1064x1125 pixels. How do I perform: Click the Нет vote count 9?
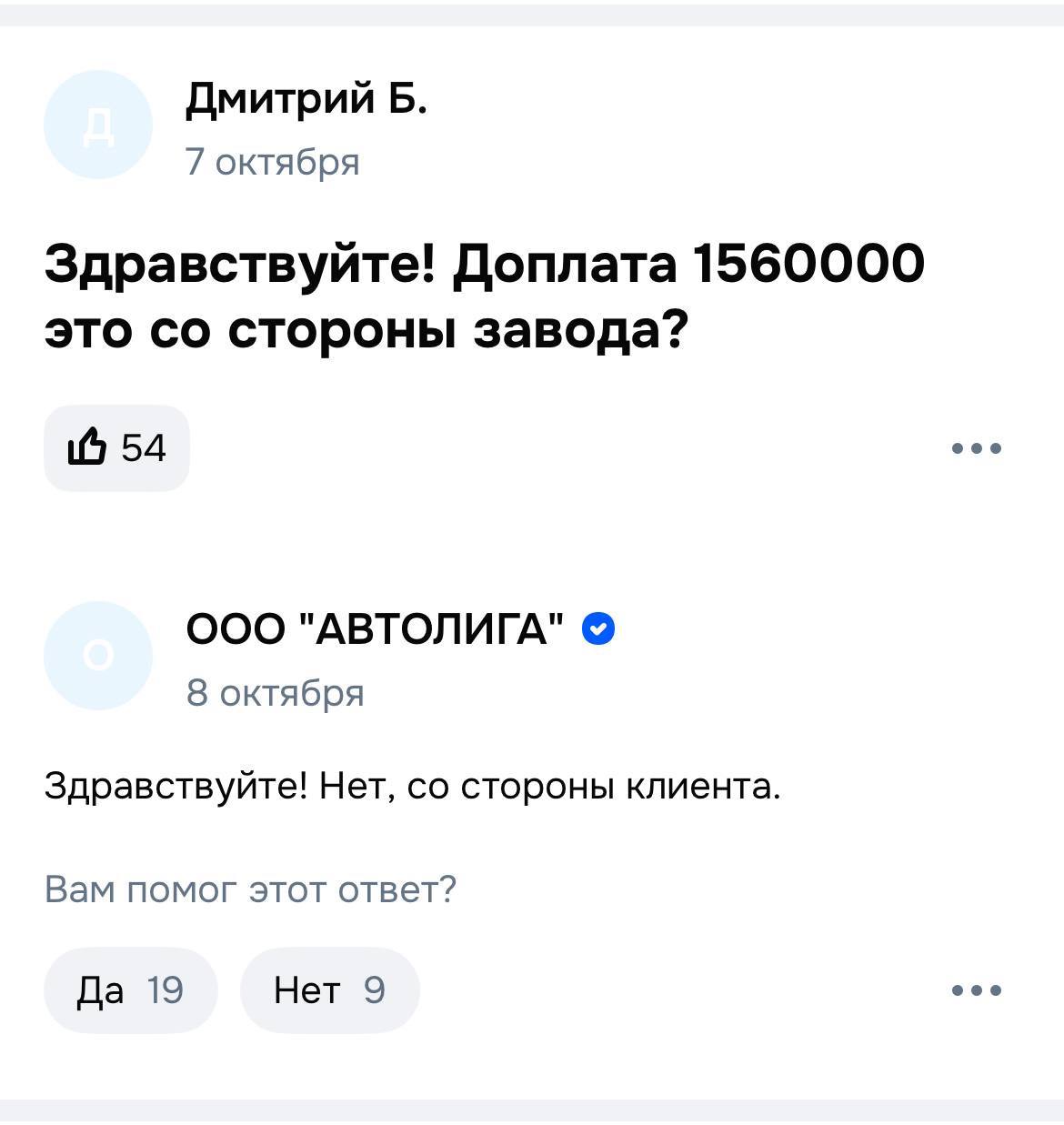pos(373,990)
